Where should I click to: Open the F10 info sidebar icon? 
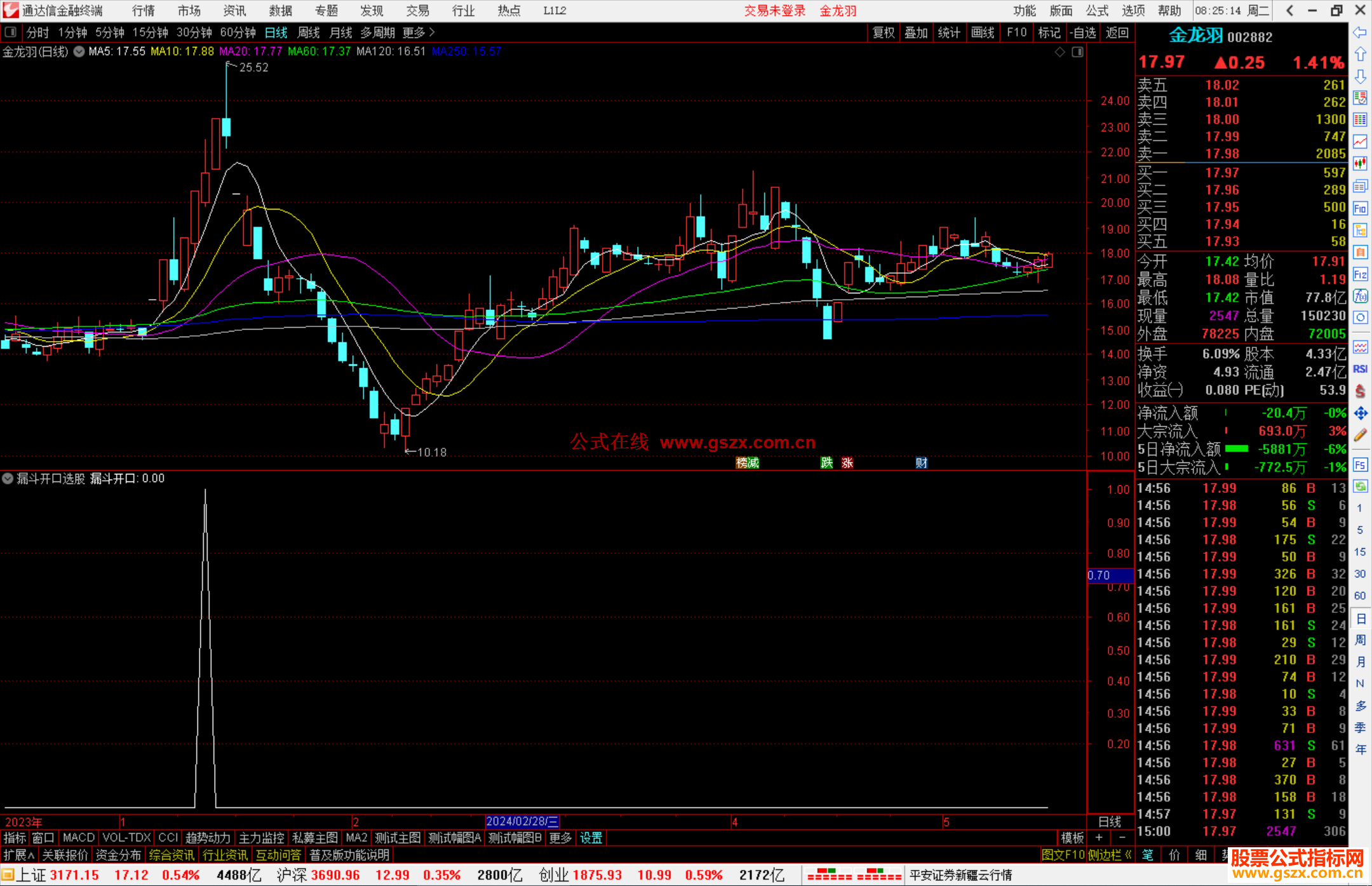point(1360,208)
